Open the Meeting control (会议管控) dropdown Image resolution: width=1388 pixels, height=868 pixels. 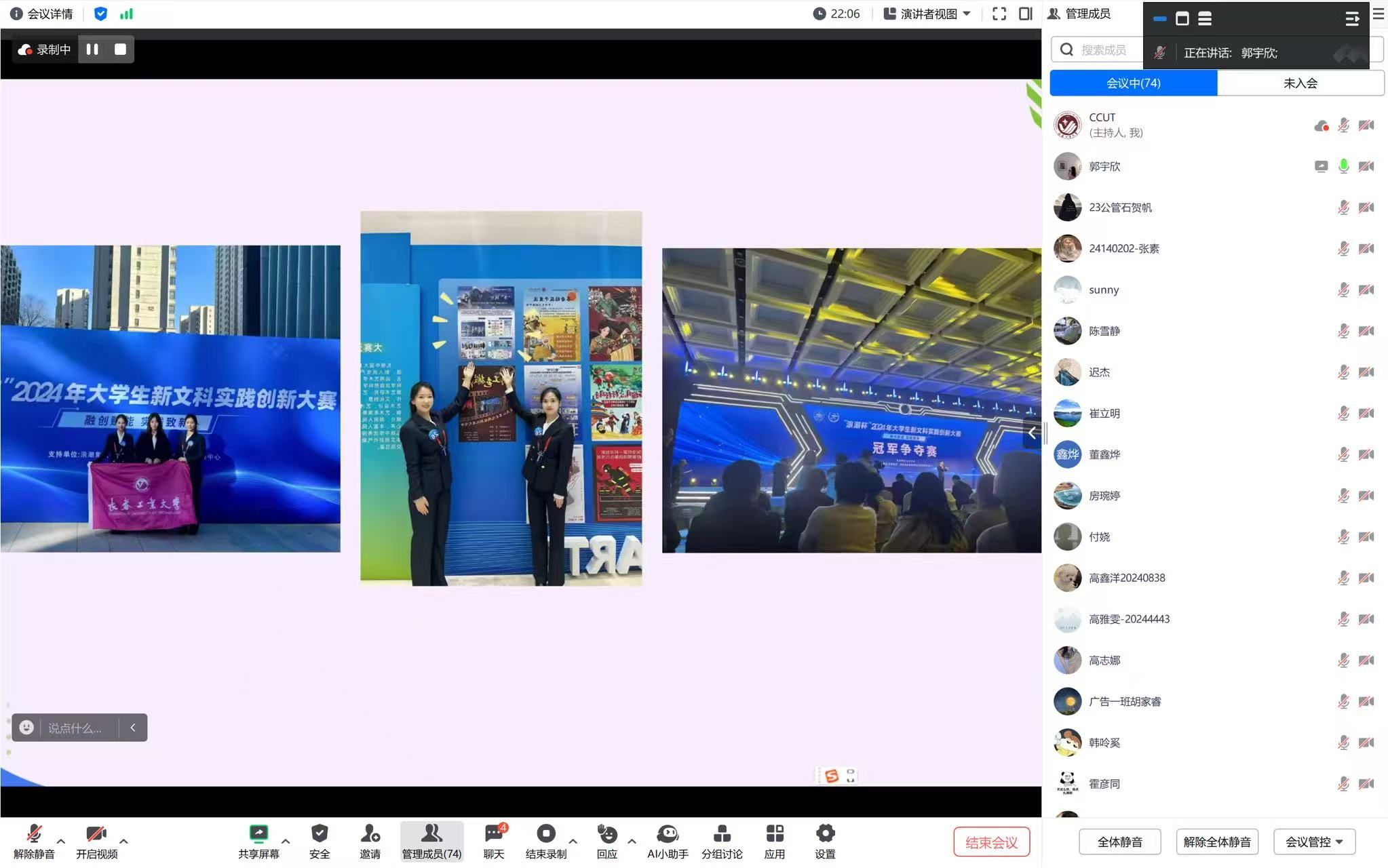(1314, 842)
